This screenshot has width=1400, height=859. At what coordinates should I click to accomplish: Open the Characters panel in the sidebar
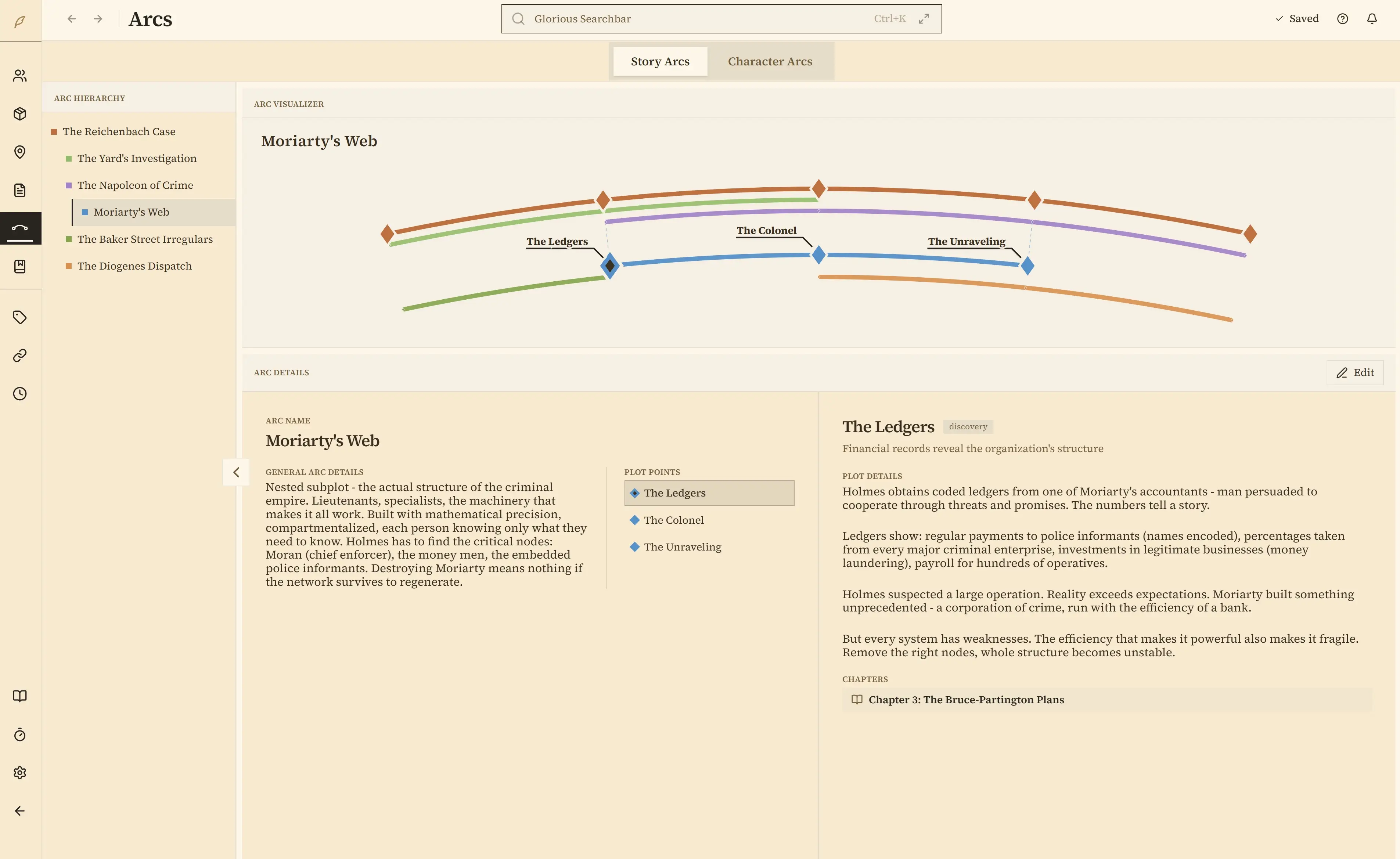point(21,75)
